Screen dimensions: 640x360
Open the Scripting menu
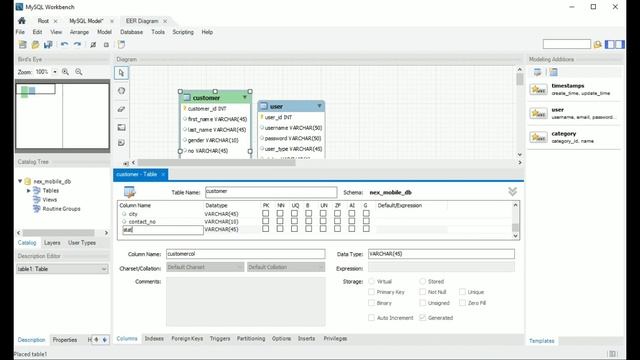(183, 32)
